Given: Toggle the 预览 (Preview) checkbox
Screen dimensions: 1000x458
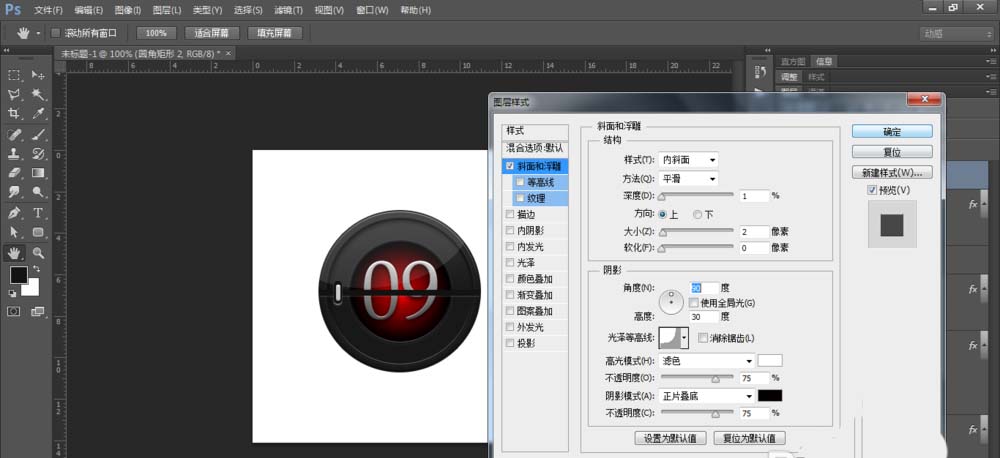Looking at the screenshot, I should [x=872, y=190].
